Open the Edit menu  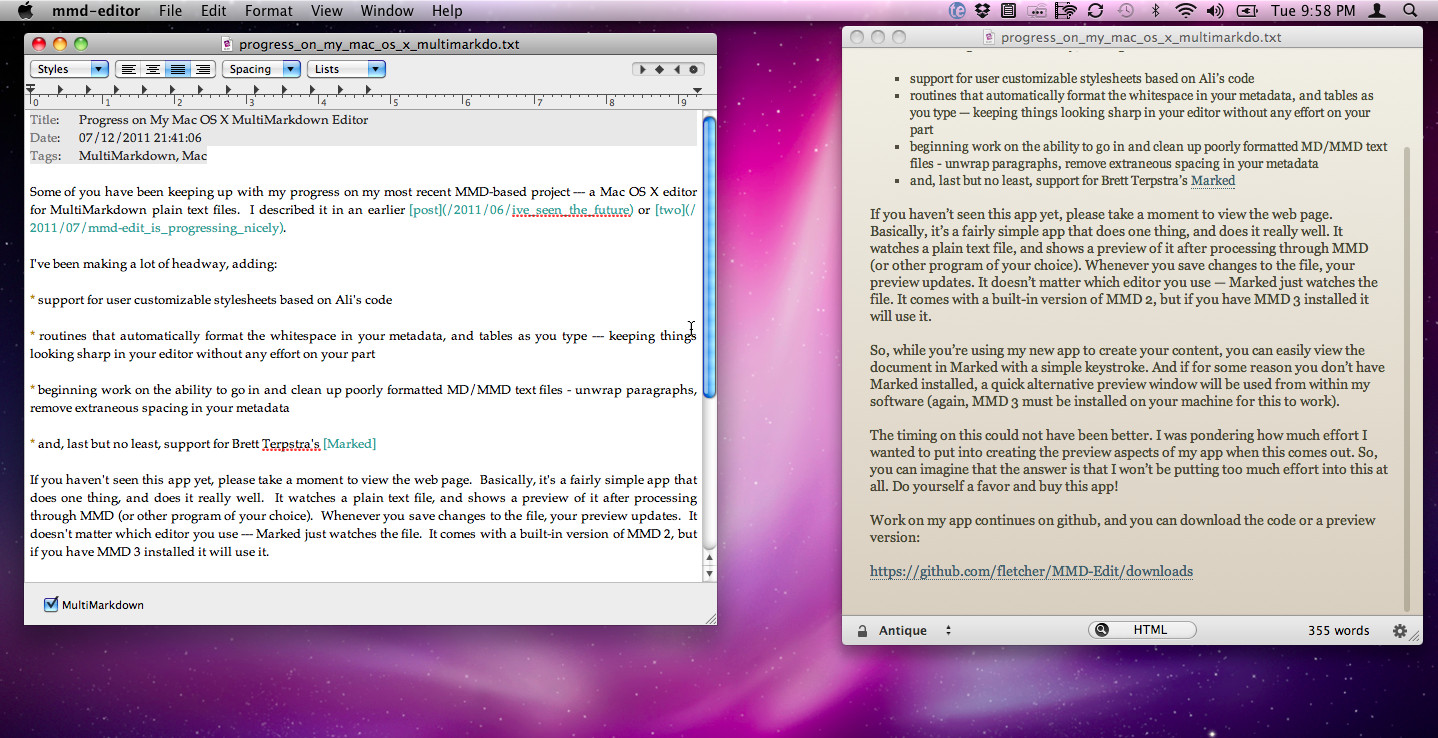(x=213, y=11)
